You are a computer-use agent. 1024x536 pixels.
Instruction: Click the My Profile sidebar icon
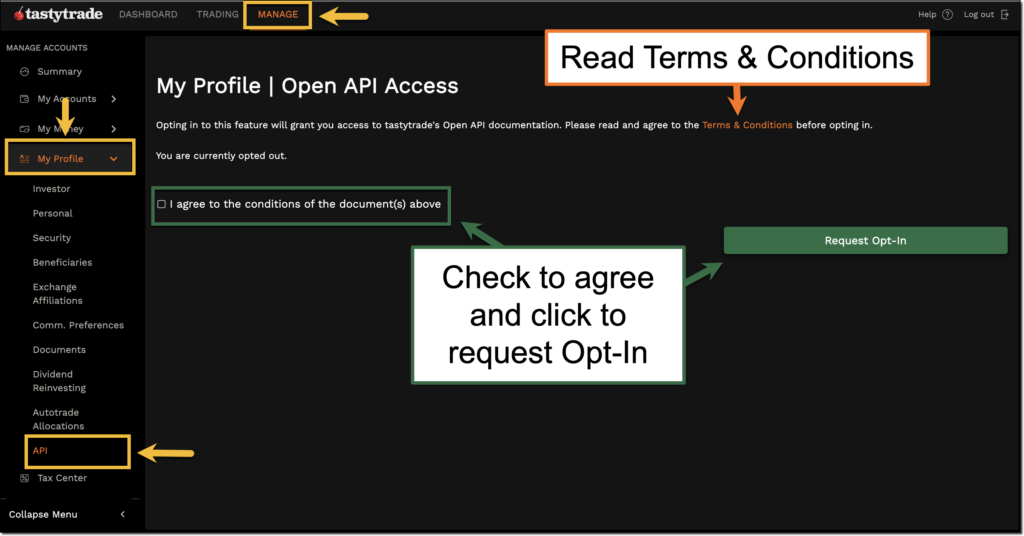point(24,159)
